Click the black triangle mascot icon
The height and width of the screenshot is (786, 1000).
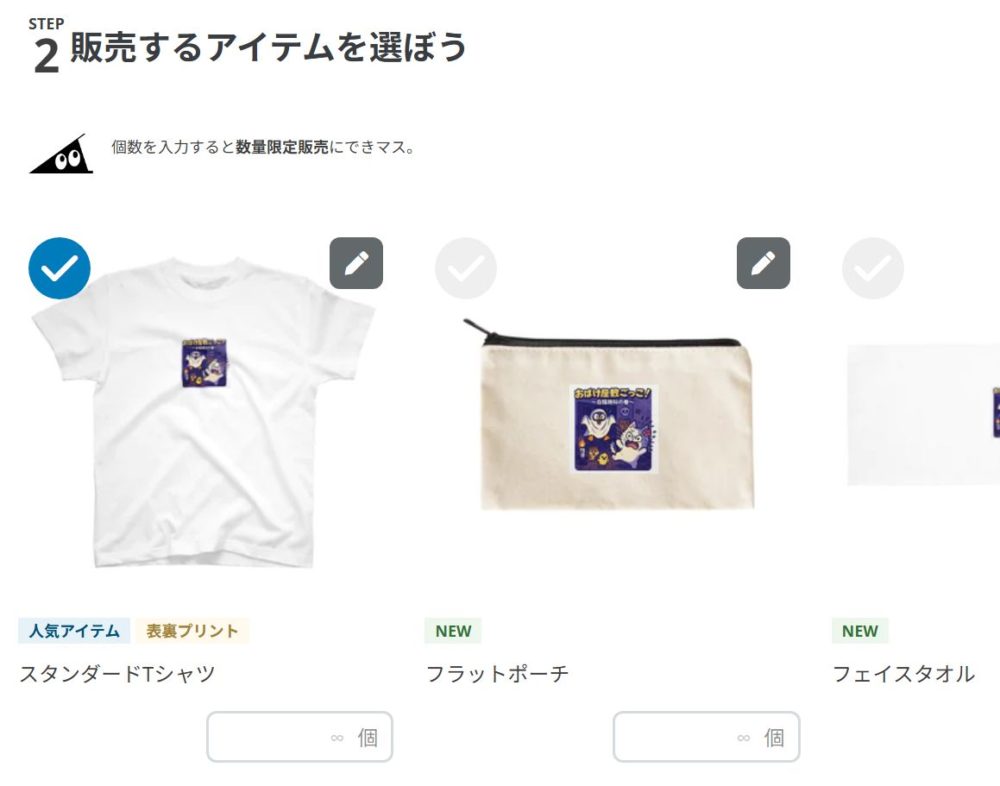click(62, 154)
